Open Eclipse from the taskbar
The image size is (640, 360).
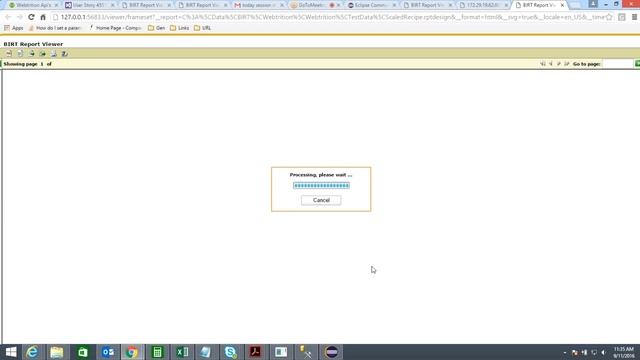tap(331, 352)
